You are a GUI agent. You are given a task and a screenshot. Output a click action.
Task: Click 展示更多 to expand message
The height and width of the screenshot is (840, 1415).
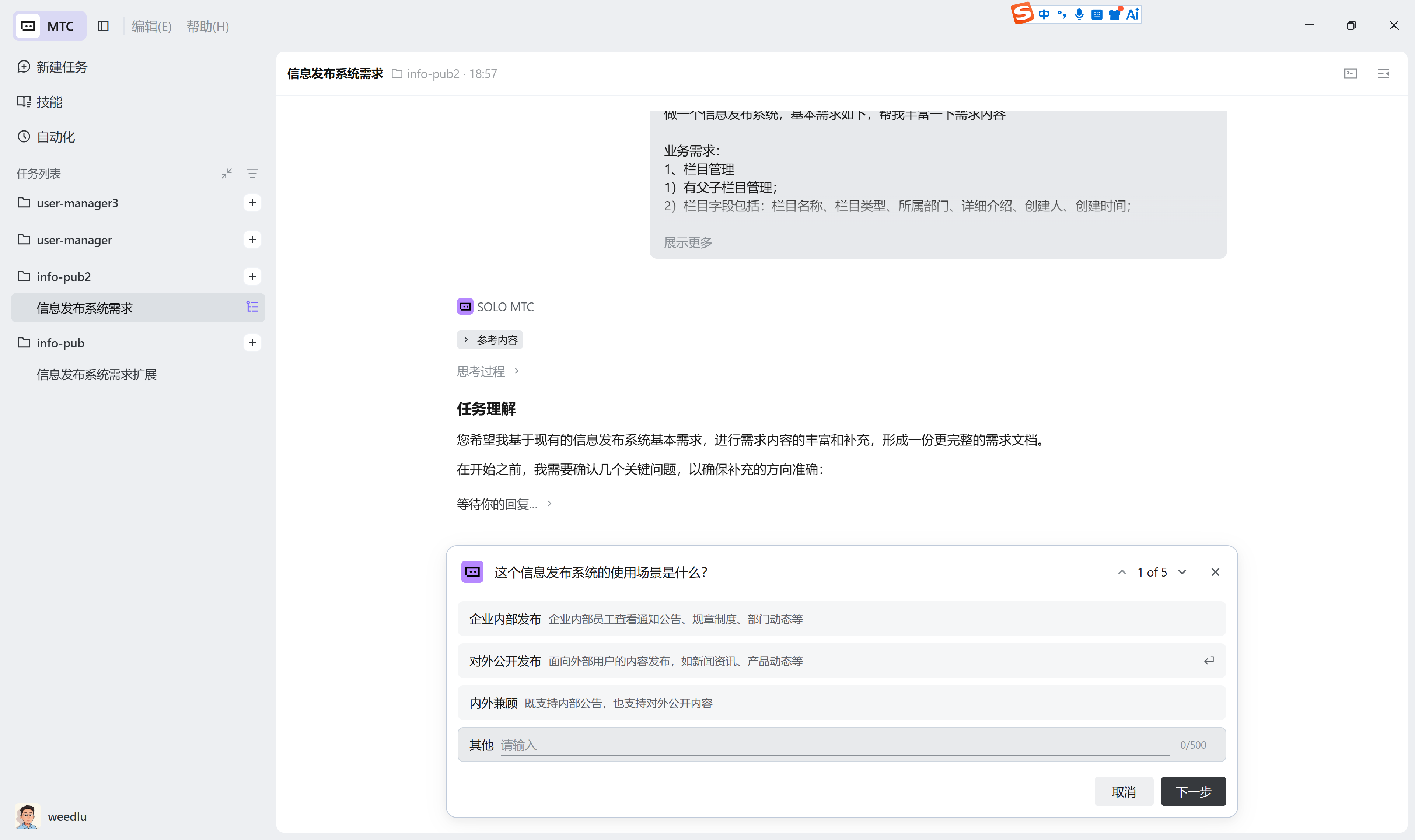click(688, 242)
